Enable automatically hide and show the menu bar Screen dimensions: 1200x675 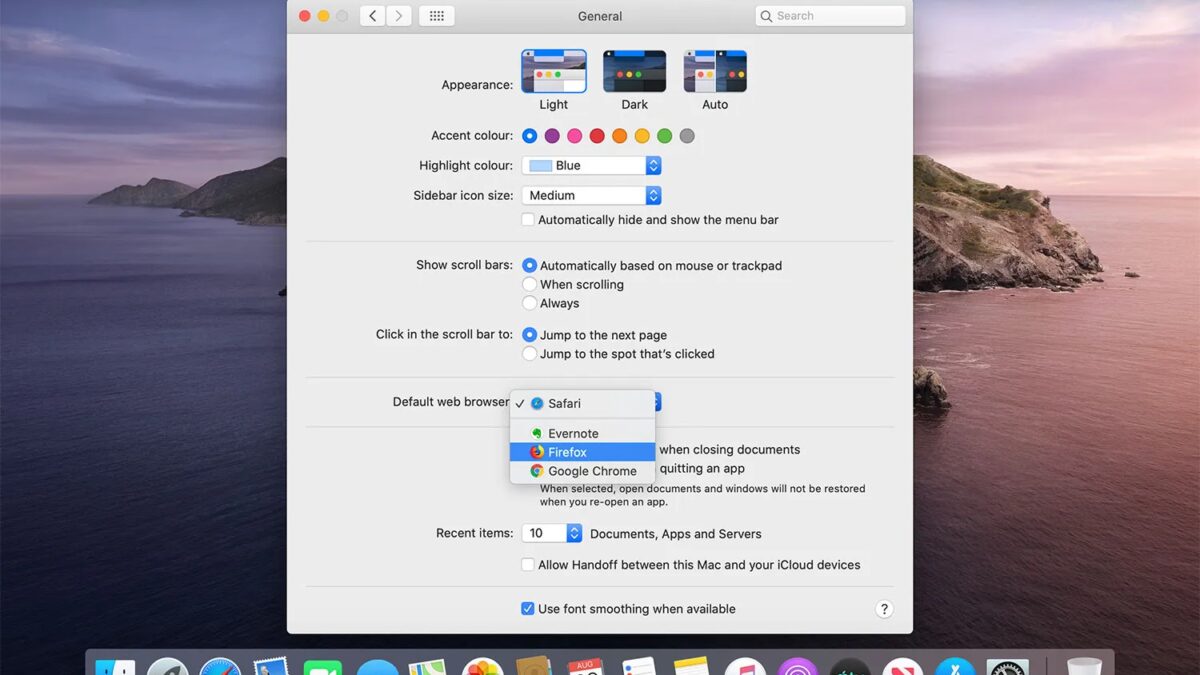point(528,219)
